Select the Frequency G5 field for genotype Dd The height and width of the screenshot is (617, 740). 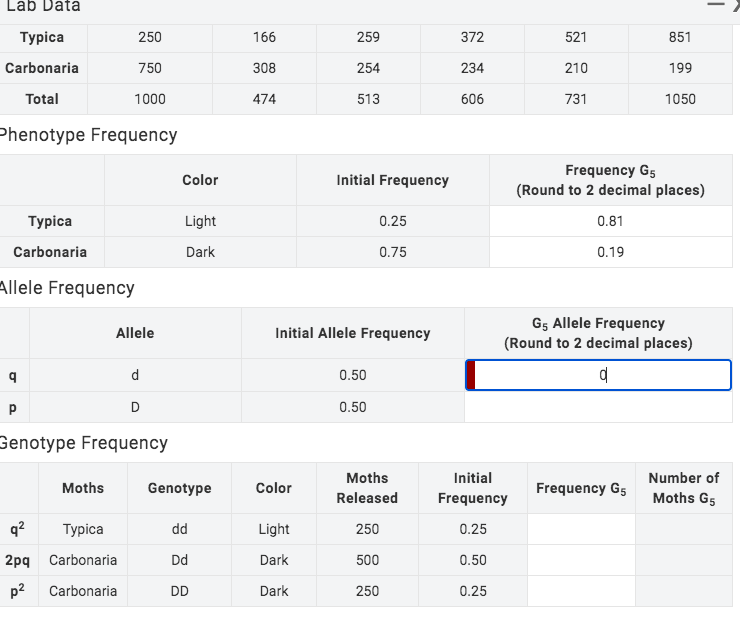(x=581, y=560)
